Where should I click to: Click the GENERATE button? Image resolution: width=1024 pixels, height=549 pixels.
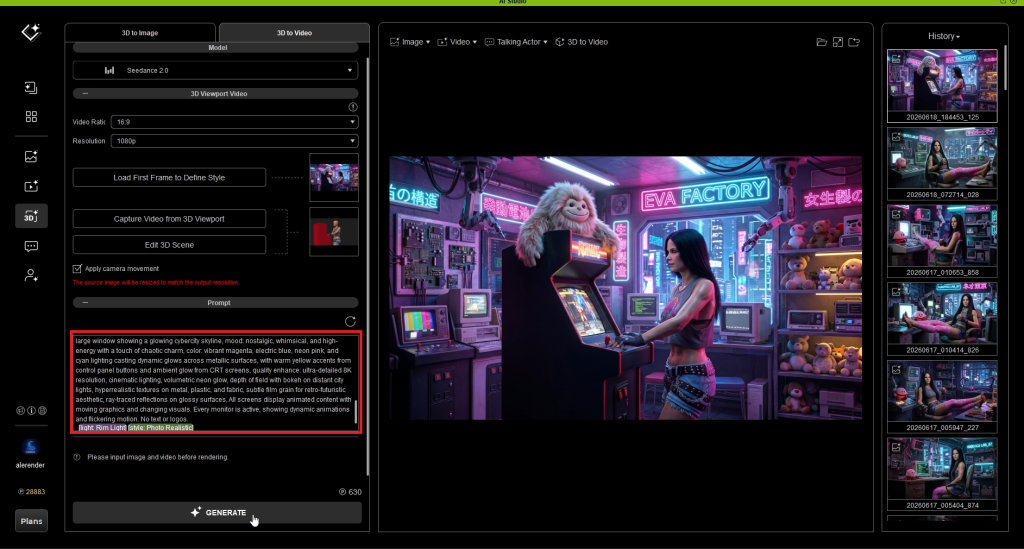pos(217,512)
